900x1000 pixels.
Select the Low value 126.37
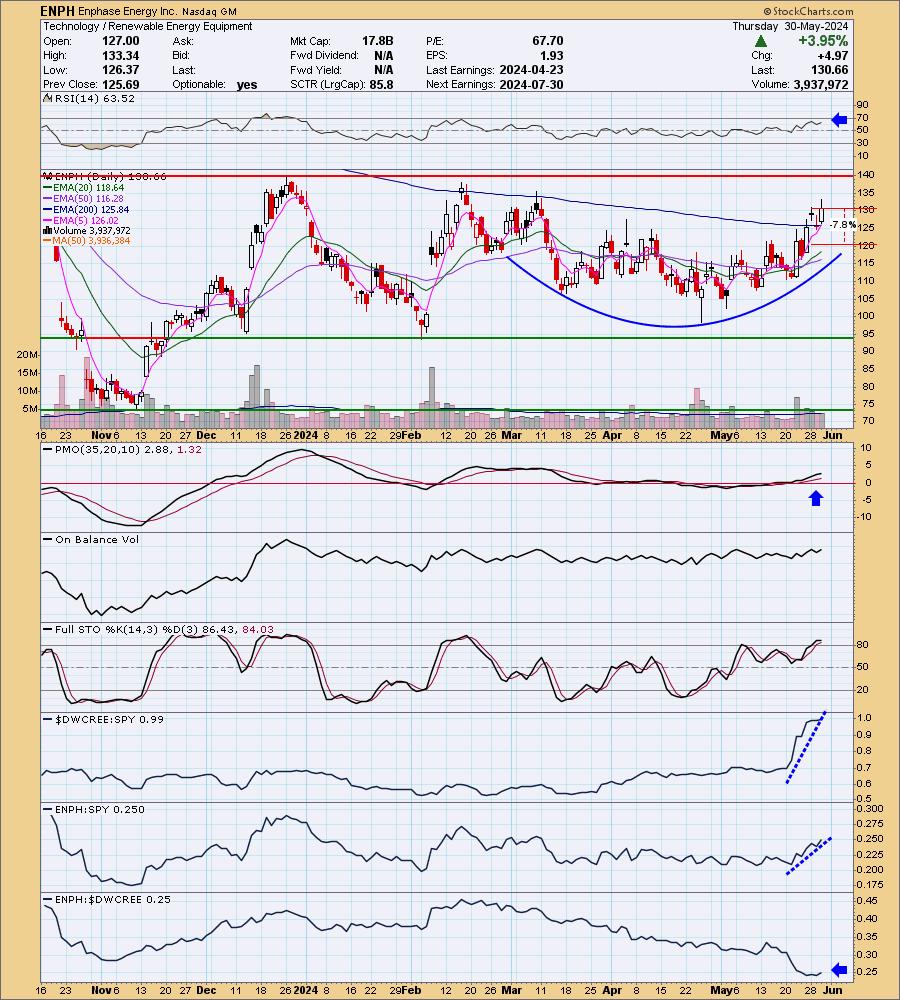coord(121,70)
